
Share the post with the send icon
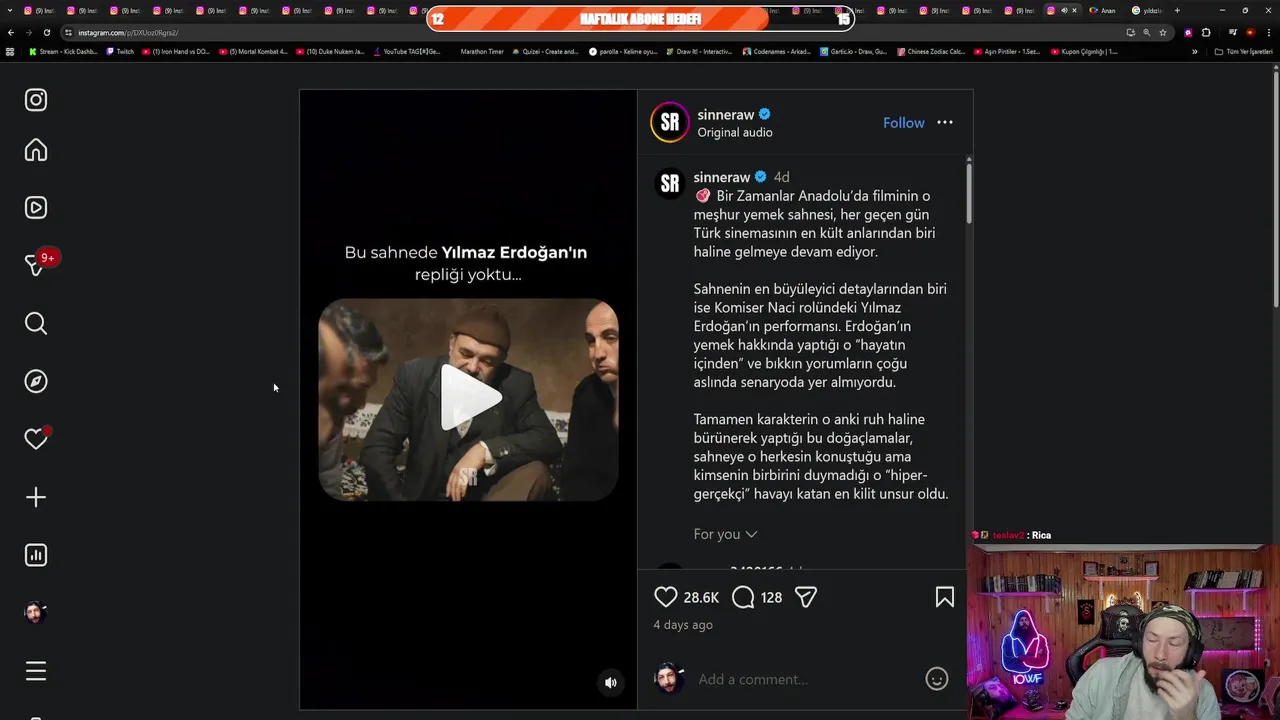point(806,597)
